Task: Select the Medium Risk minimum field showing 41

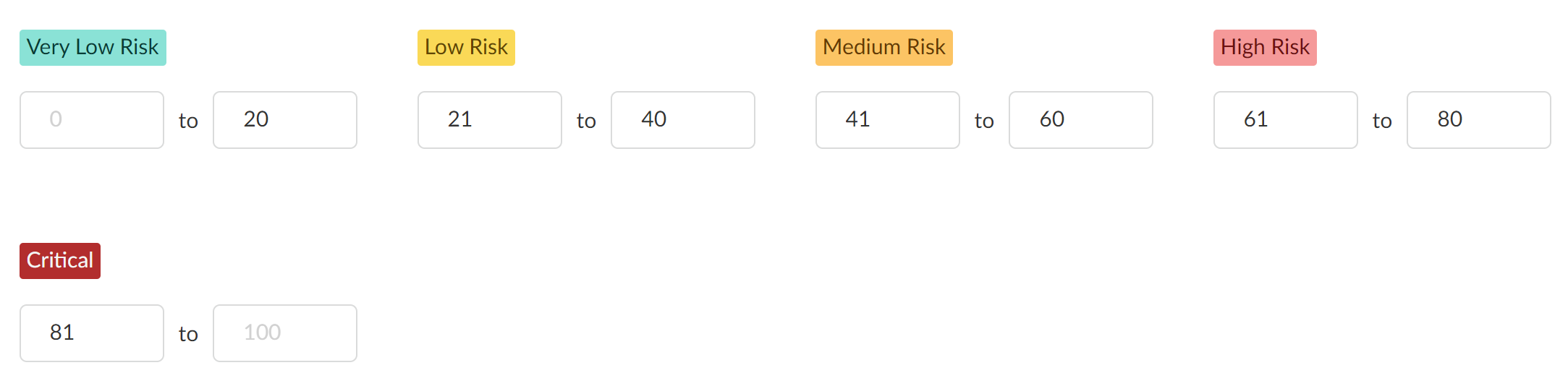Action: pos(887,120)
